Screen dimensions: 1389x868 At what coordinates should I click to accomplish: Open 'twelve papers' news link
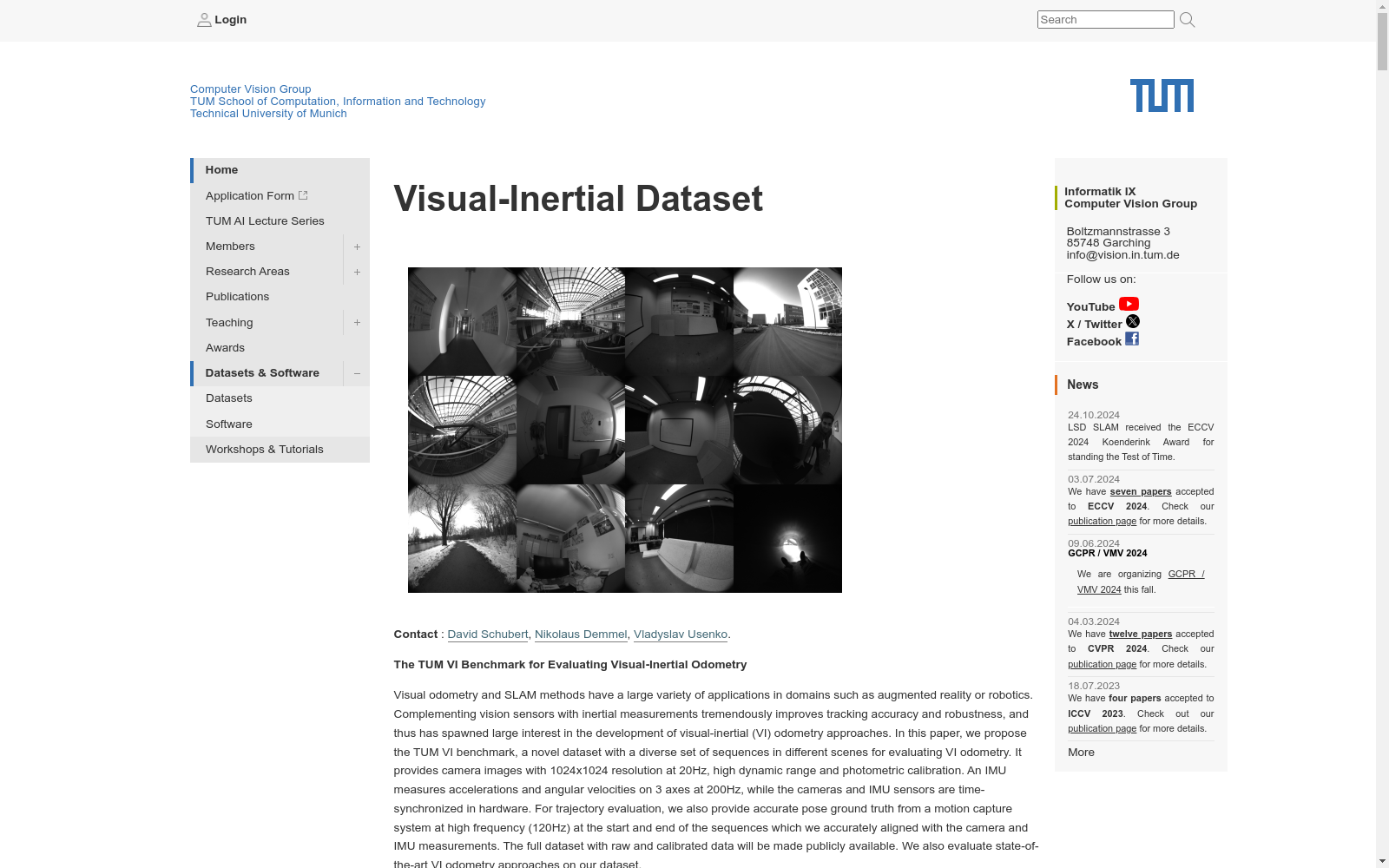1140,634
